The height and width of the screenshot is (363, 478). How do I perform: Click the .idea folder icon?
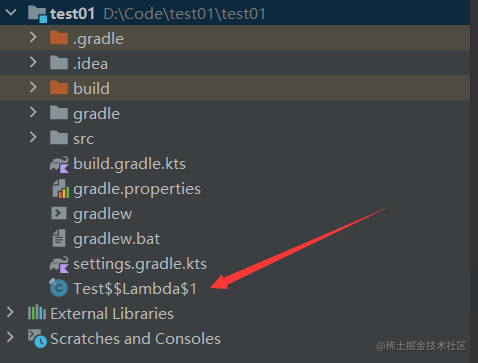[59, 63]
